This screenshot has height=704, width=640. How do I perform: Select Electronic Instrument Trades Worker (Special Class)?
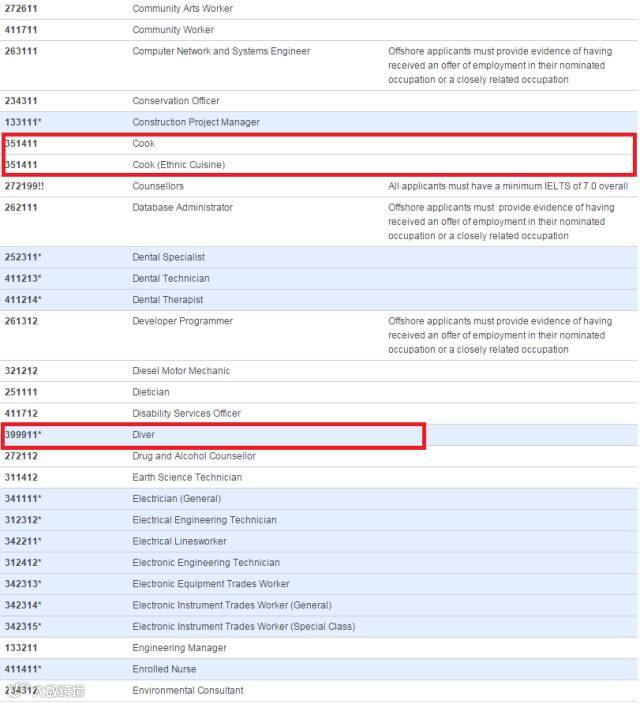[x=243, y=627]
